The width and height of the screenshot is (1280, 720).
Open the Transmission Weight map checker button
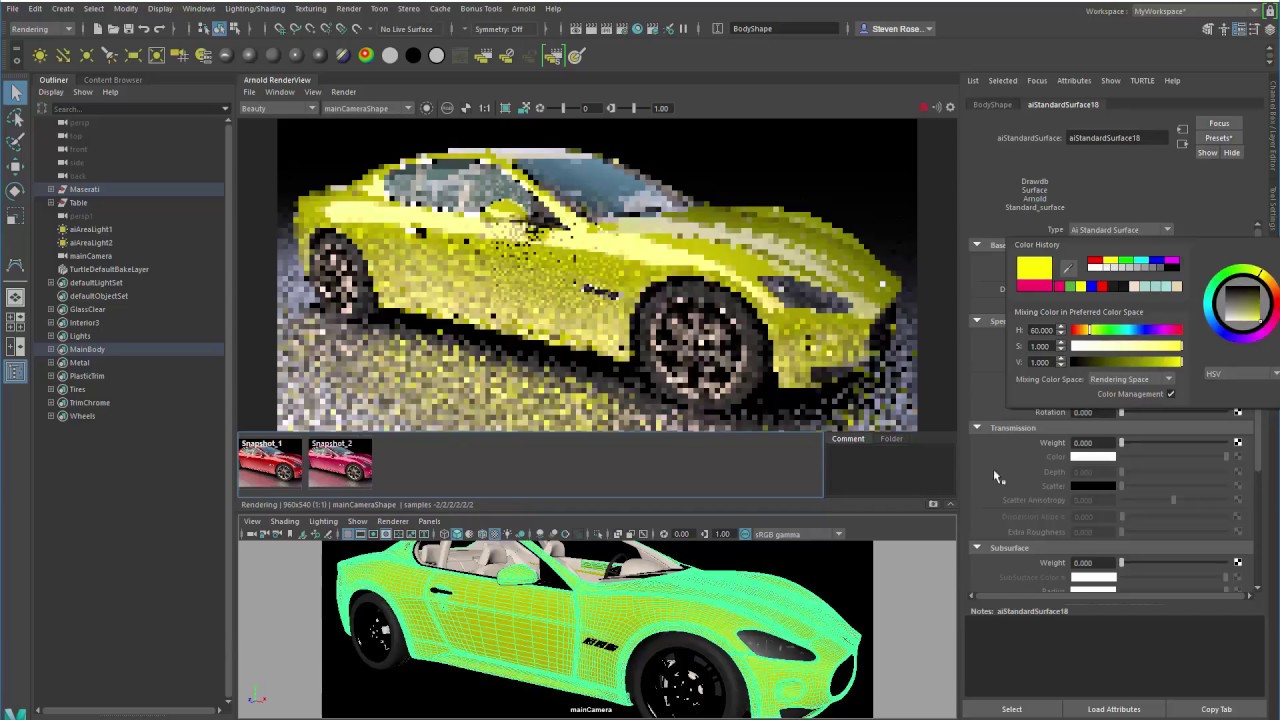(1238, 442)
